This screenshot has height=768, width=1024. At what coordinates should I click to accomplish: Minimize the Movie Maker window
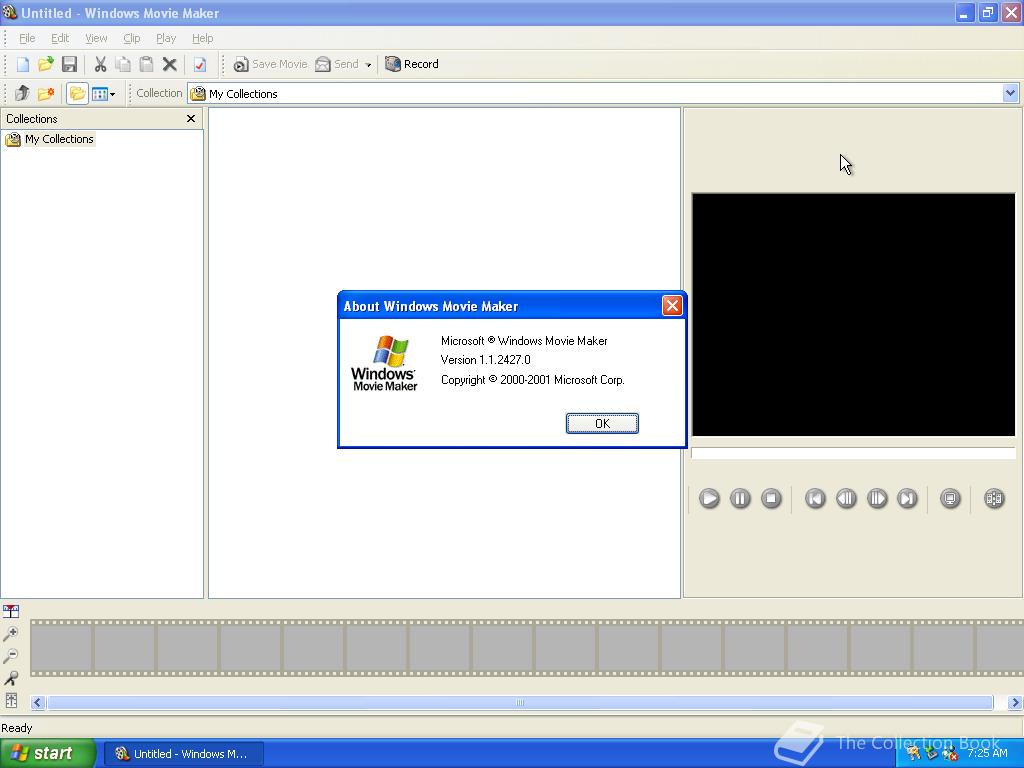[964, 13]
